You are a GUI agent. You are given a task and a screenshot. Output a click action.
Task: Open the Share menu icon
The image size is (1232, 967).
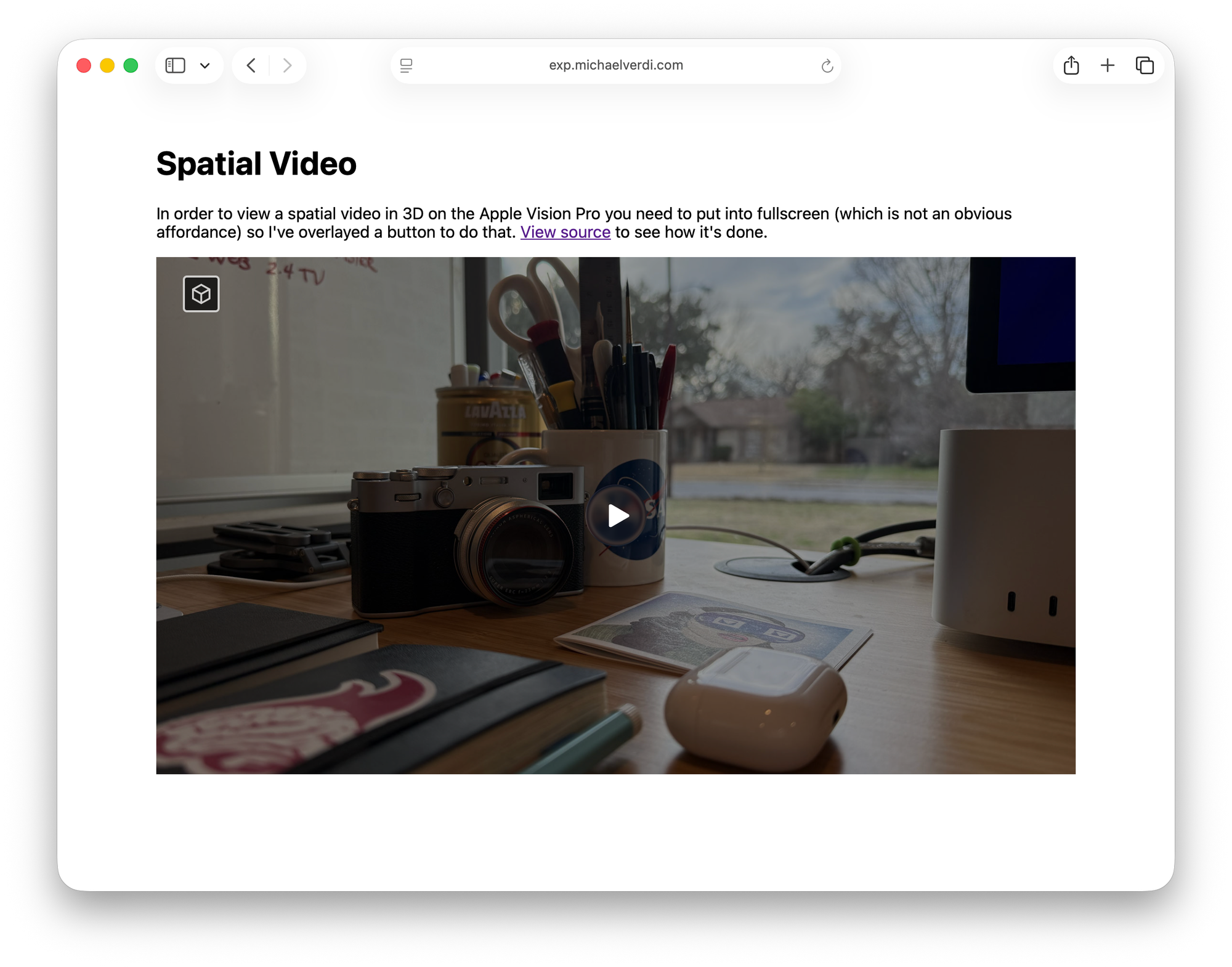[x=1071, y=65]
